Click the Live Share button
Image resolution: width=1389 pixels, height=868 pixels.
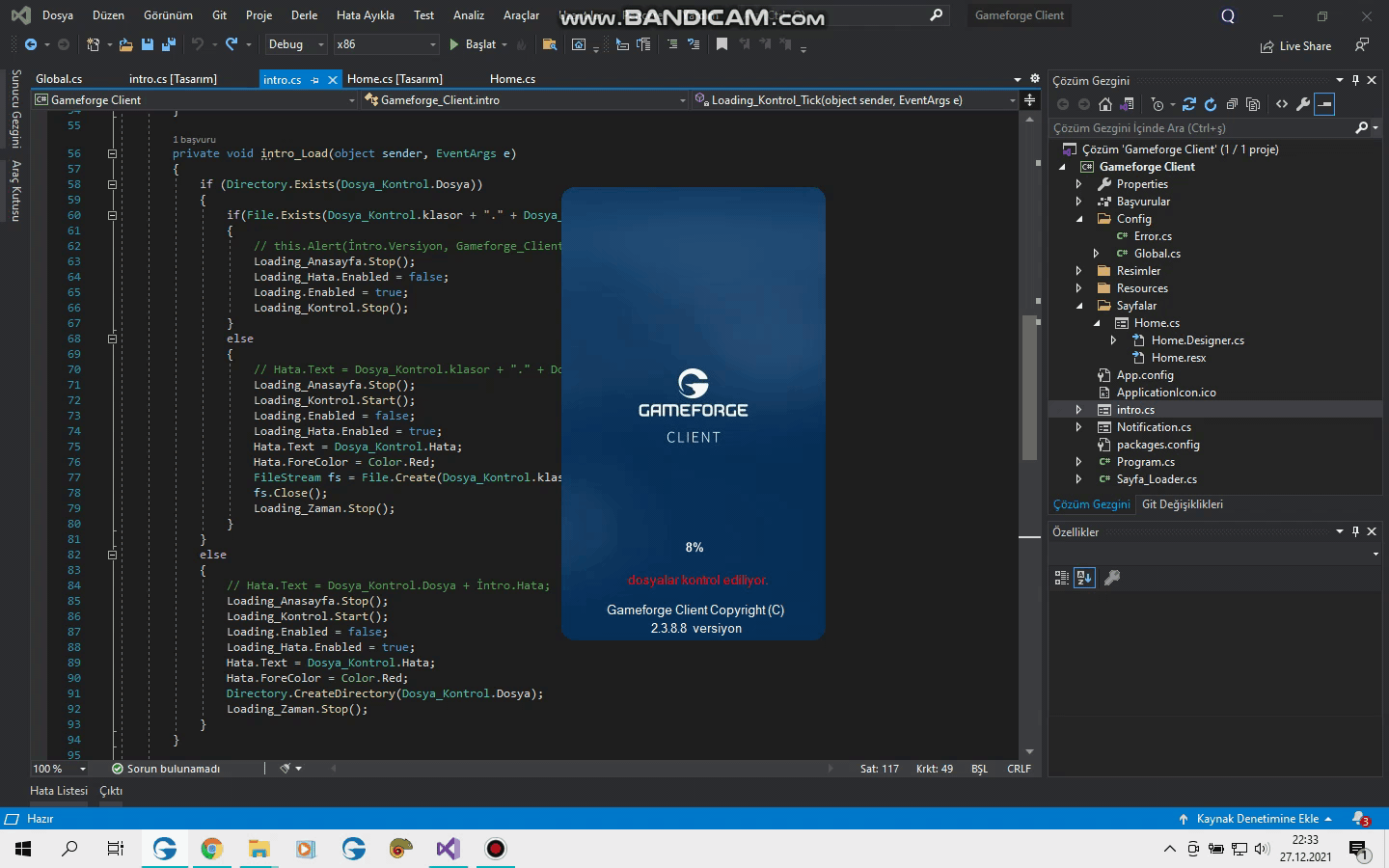pos(1295,46)
